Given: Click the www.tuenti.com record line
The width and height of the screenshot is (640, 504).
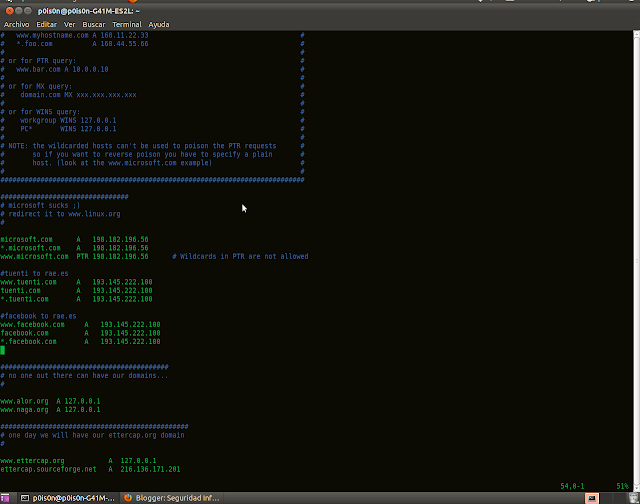Looking at the screenshot, I should (76, 282).
